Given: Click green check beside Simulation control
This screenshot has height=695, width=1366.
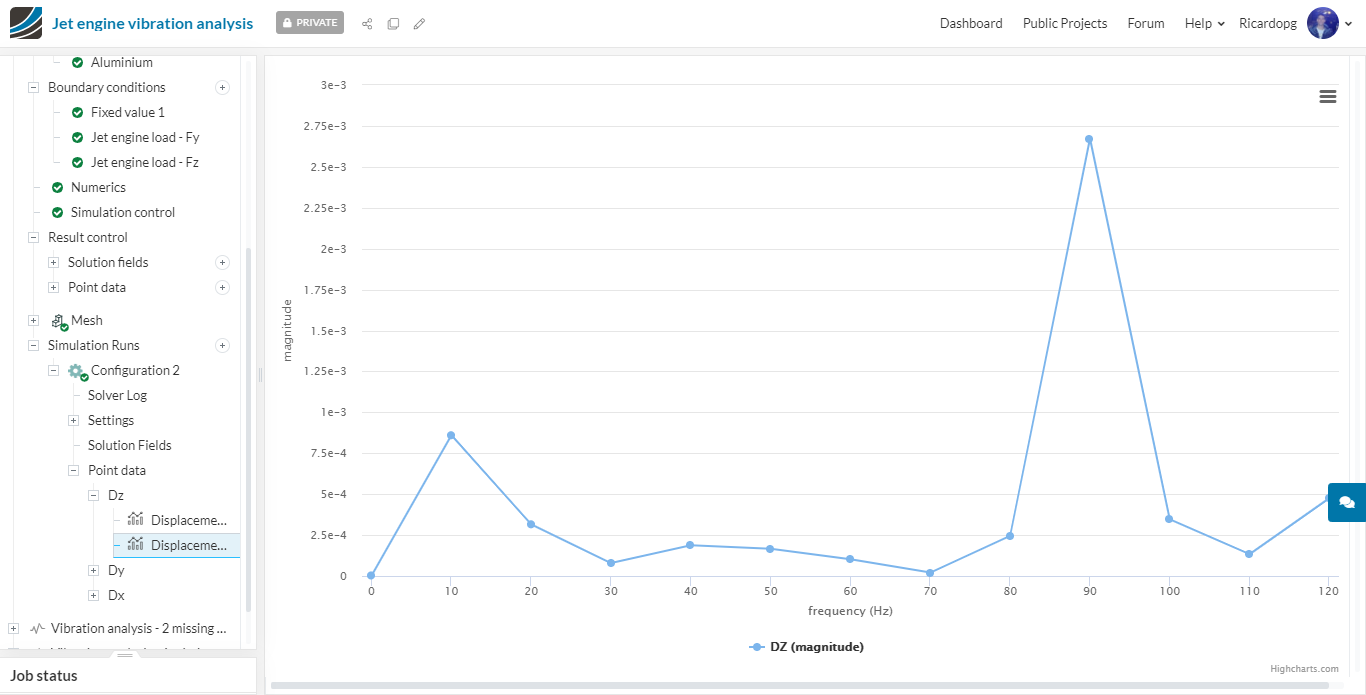Looking at the screenshot, I should (x=57, y=212).
